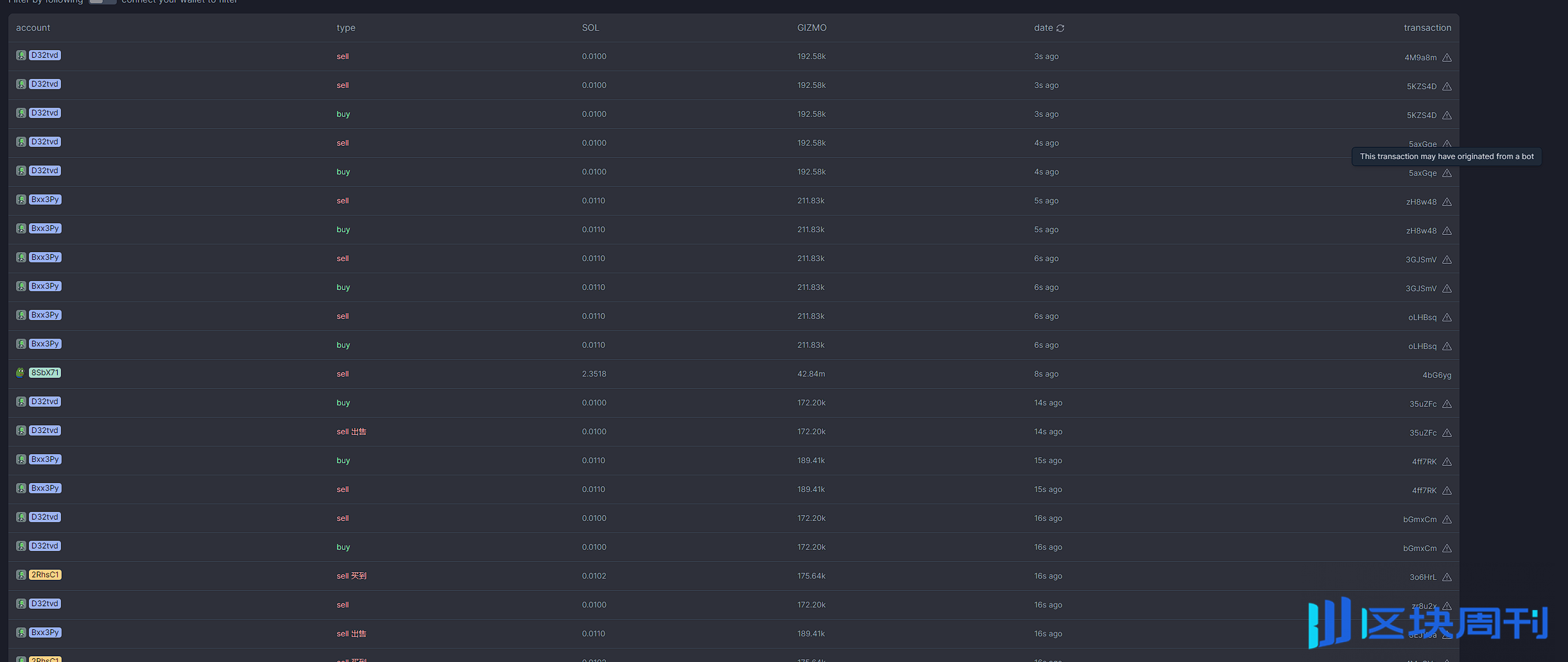1568x662 pixels.
Task: Click the SOL amount 2.3518
Action: pos(594,374)
